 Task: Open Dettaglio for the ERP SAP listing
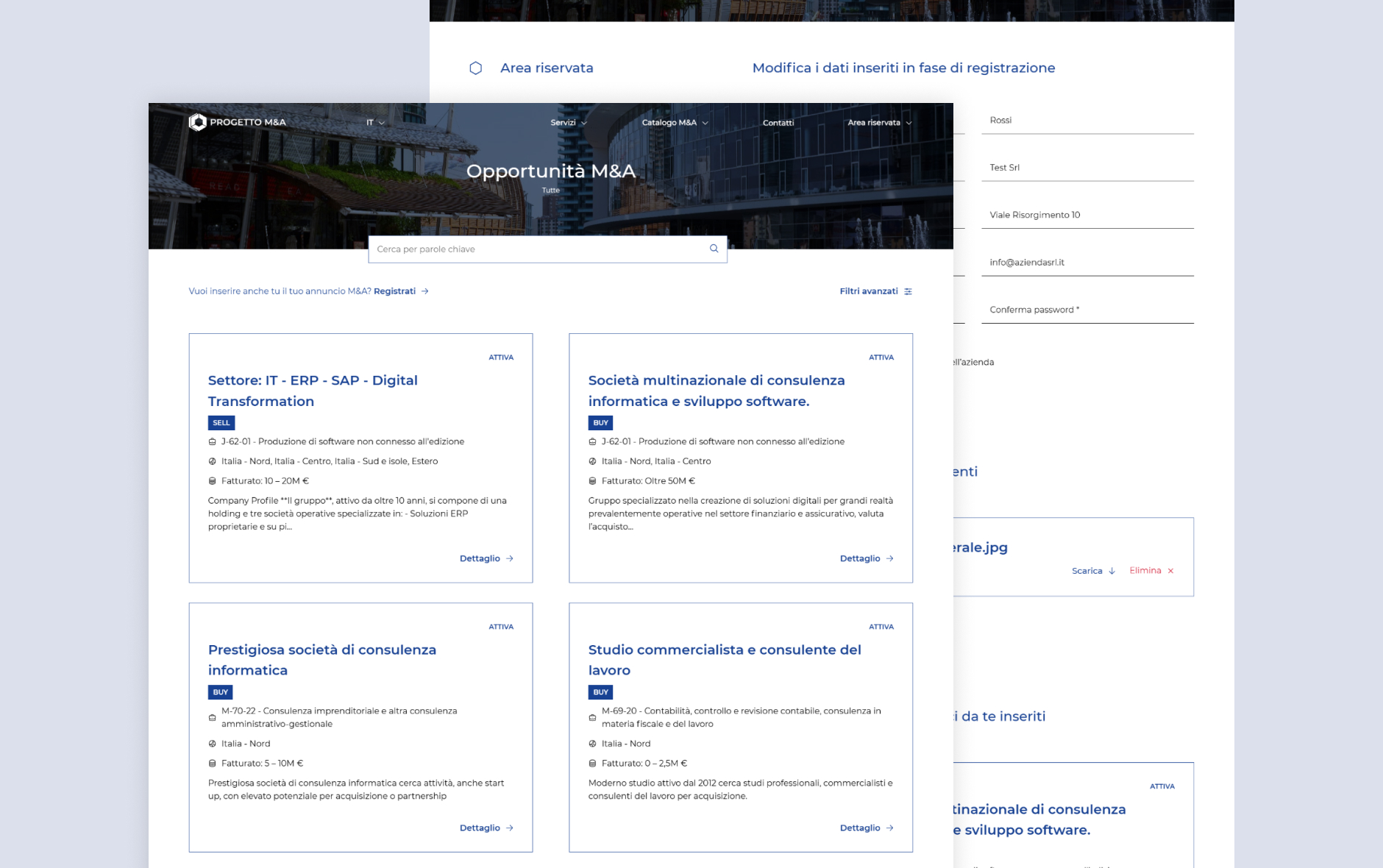pyautogui.click(x=486, y=559)
